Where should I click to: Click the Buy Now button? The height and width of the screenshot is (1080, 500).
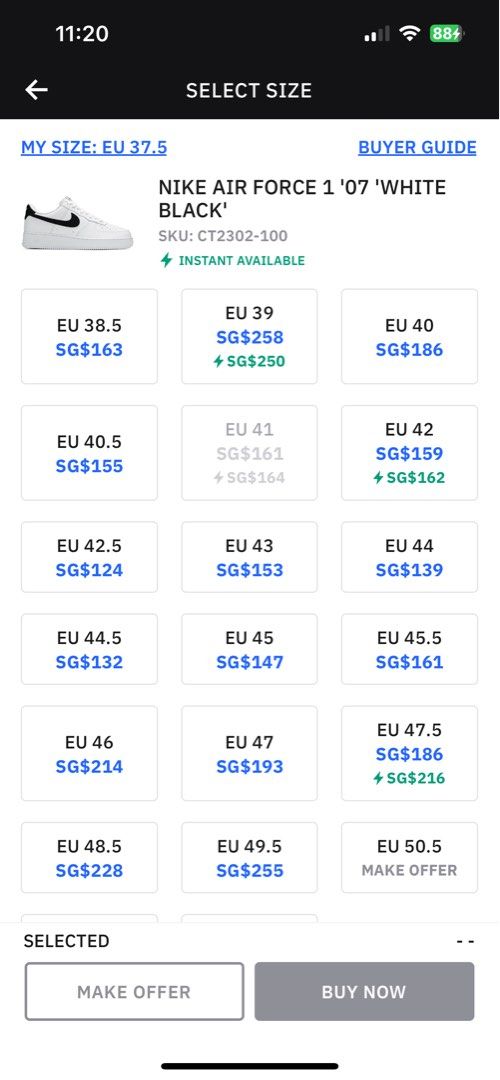point(364,992)
